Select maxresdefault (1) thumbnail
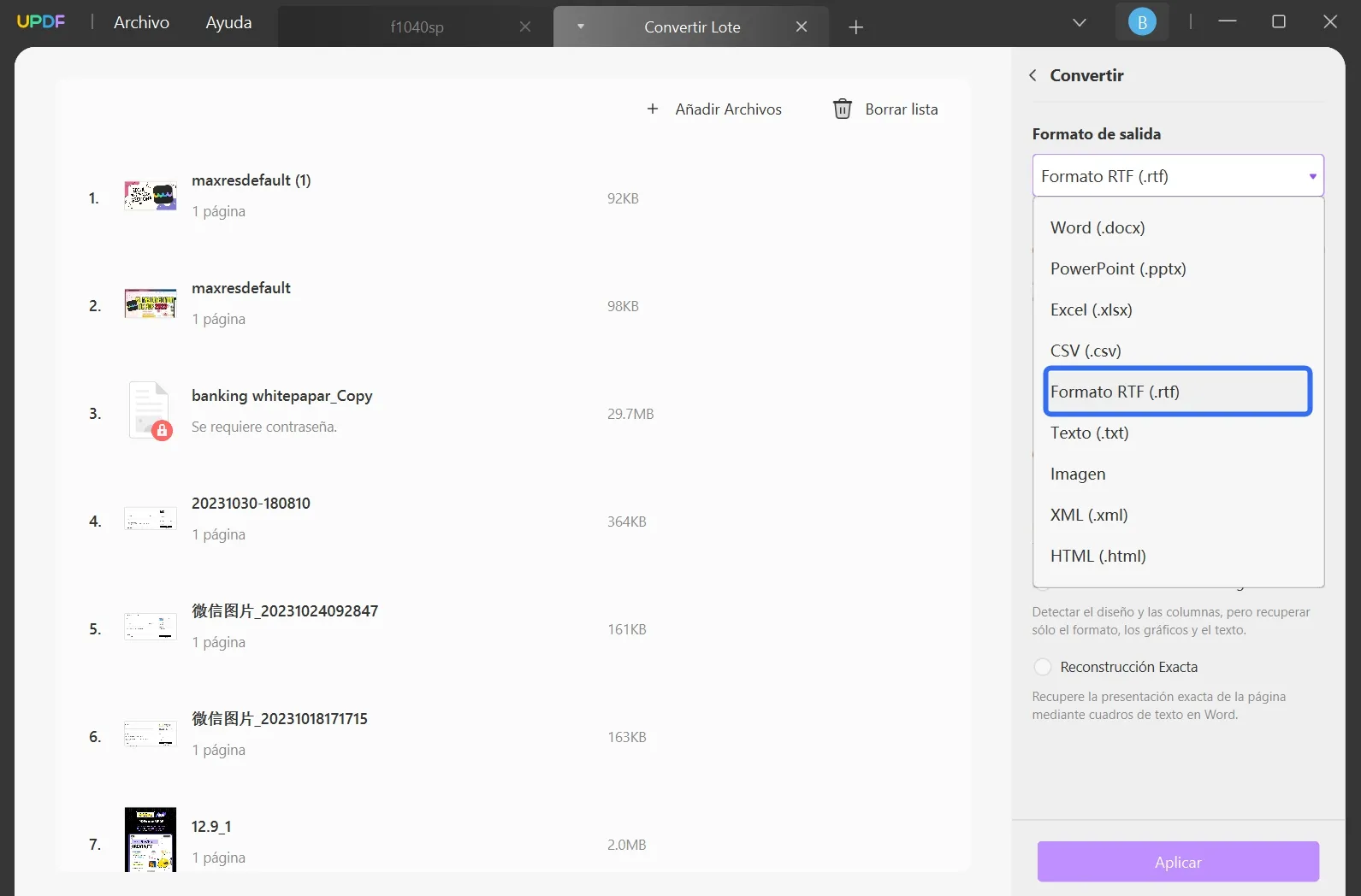Screen dimensions: 1361x896 [x=151, y=196]
